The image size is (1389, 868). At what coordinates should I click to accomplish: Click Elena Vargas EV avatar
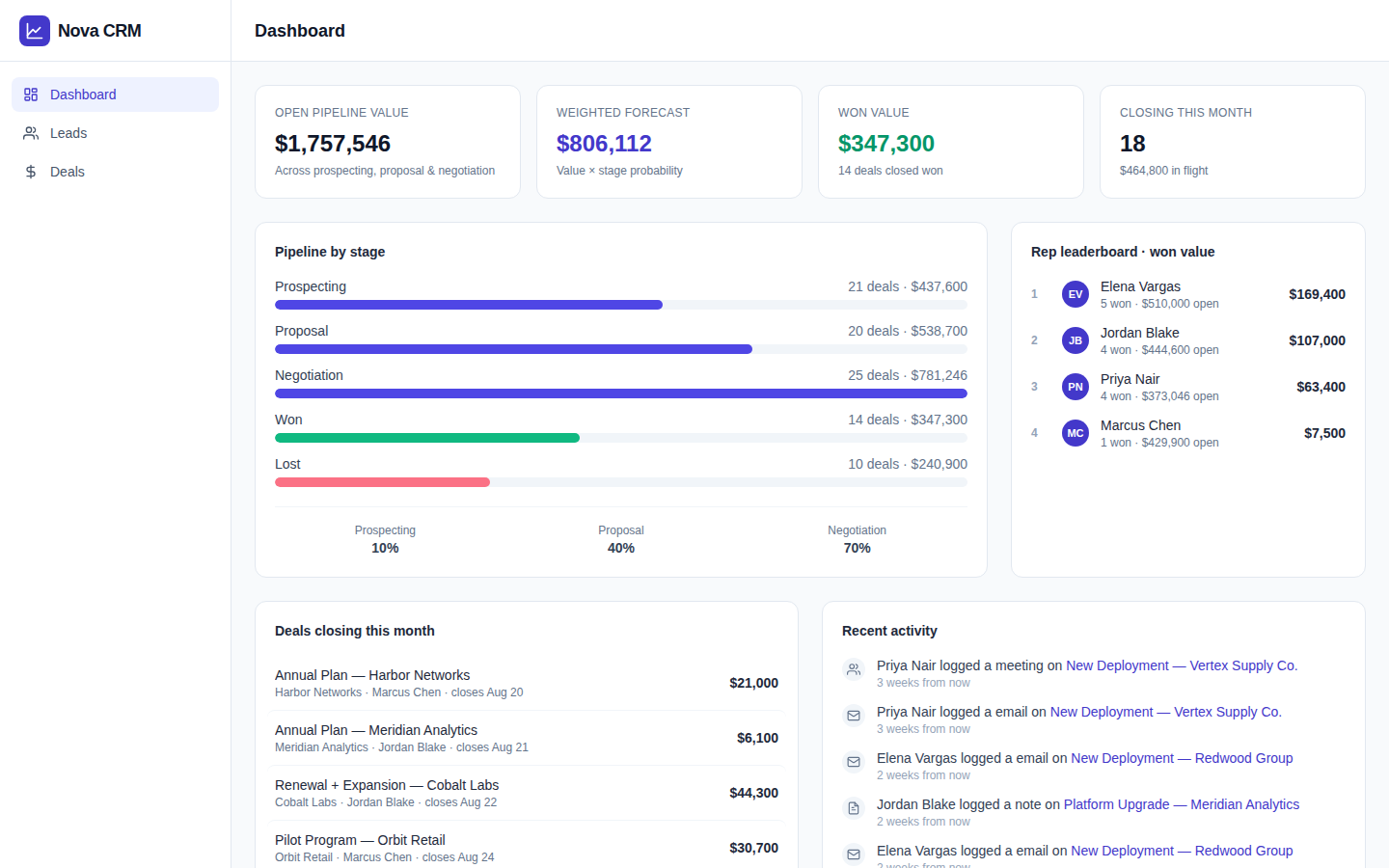1076,294
